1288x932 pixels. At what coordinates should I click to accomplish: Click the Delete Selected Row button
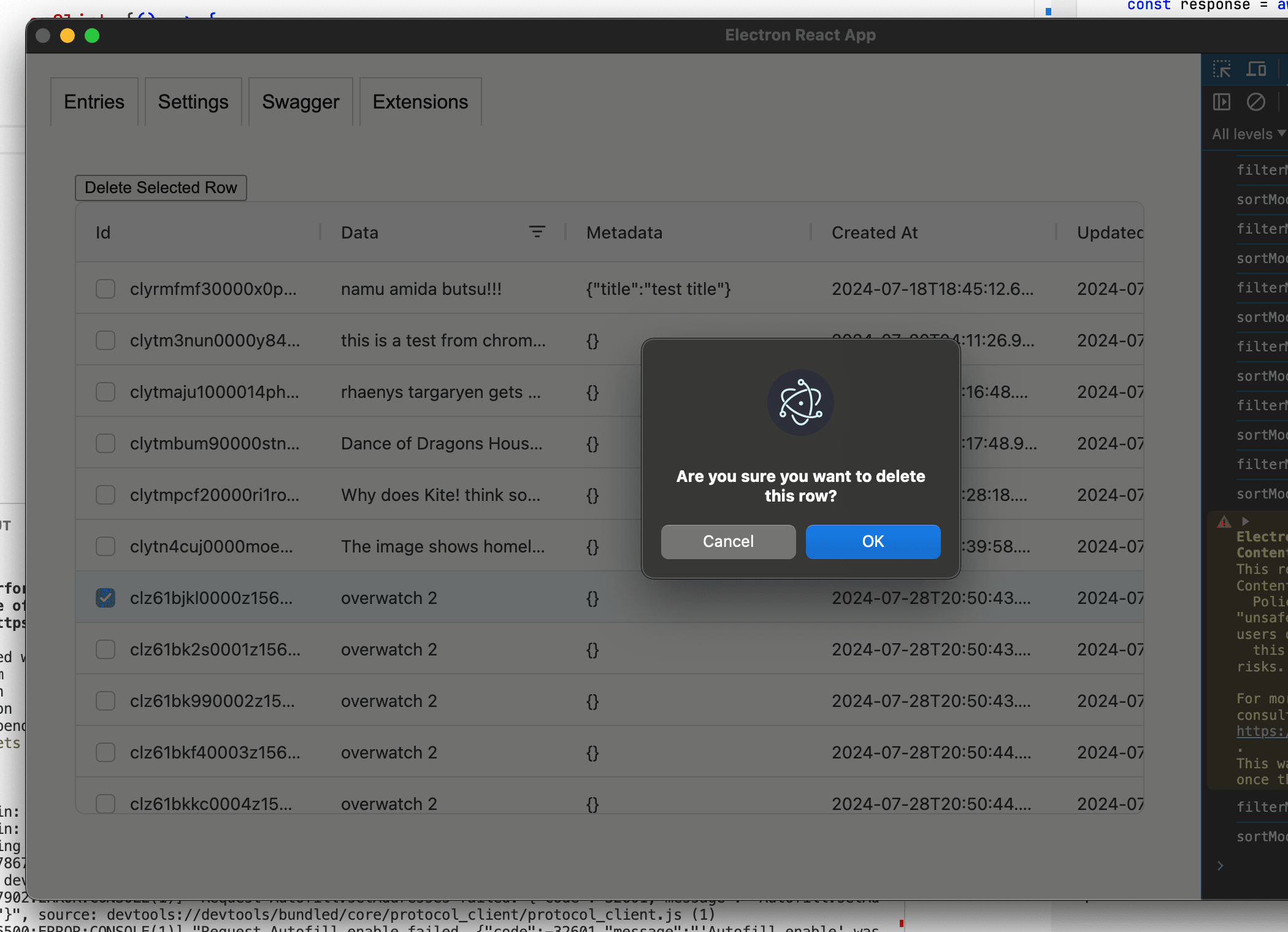[x=161, y=188]
